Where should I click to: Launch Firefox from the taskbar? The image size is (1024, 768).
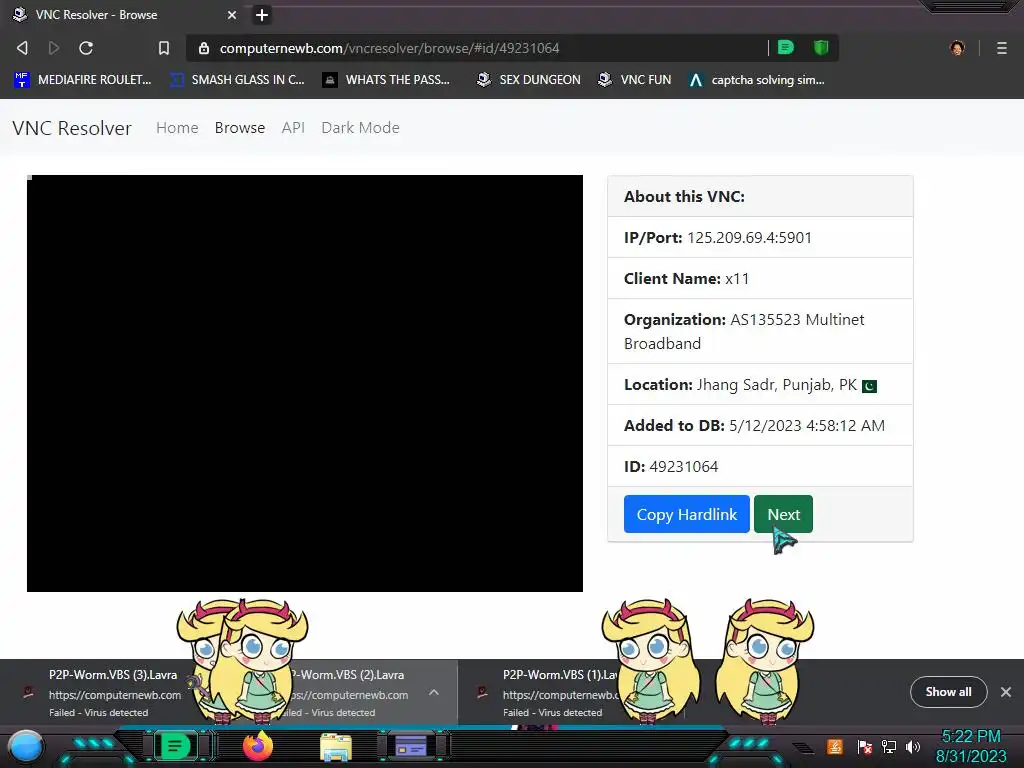tap(258, 746)
